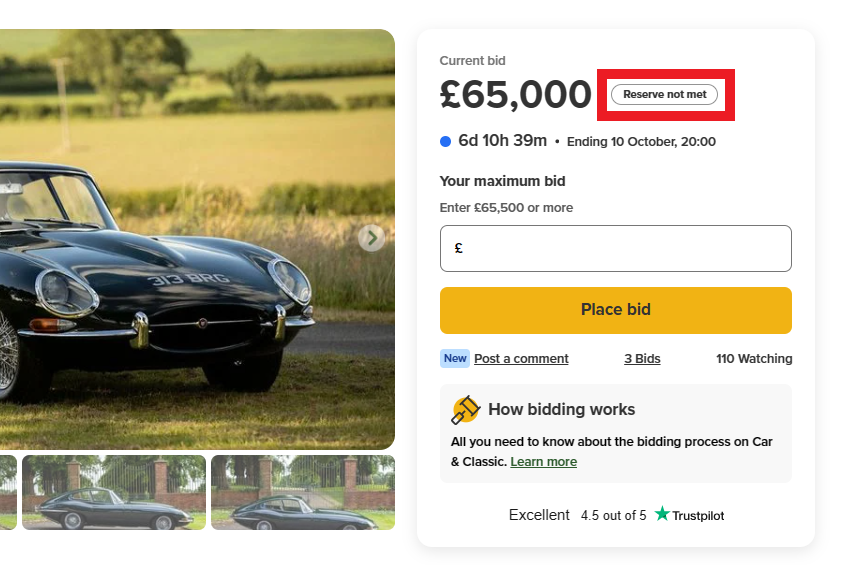View the 3 Bids history link
The image size is (847, 565).
pos(642,359)
